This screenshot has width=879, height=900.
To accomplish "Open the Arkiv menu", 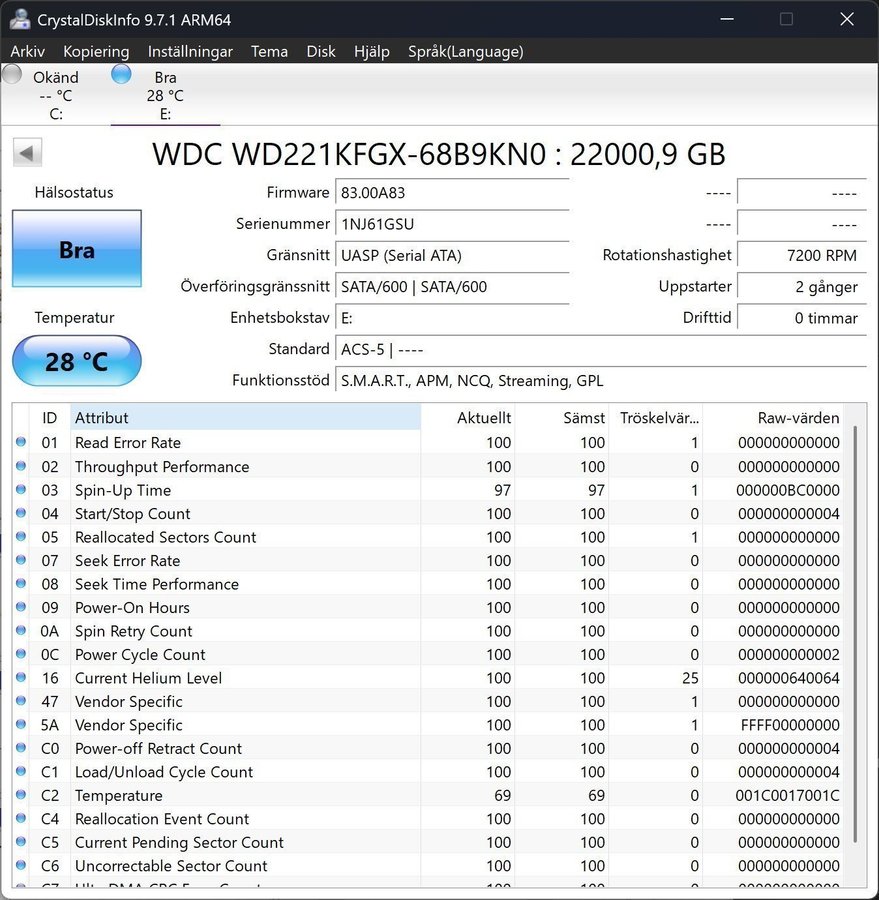I will pos(27,51).
